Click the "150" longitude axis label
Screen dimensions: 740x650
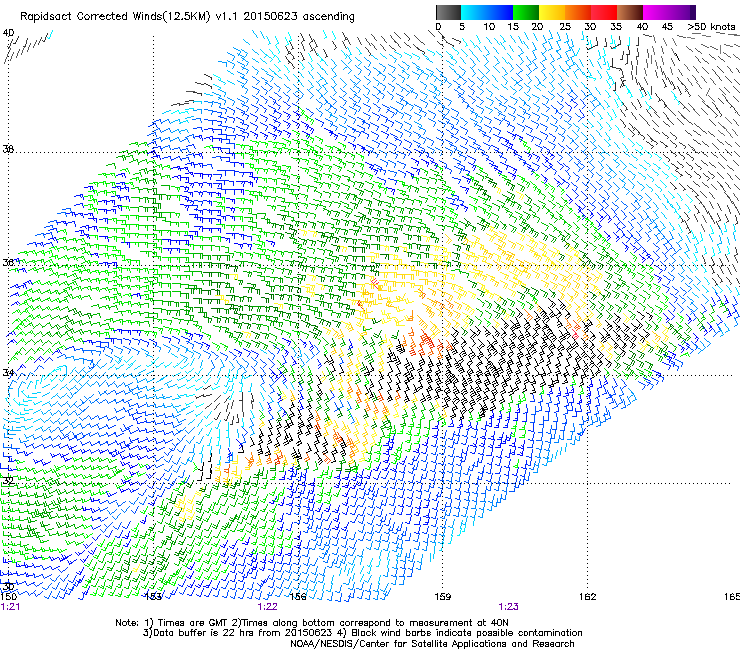click(8, 597)
